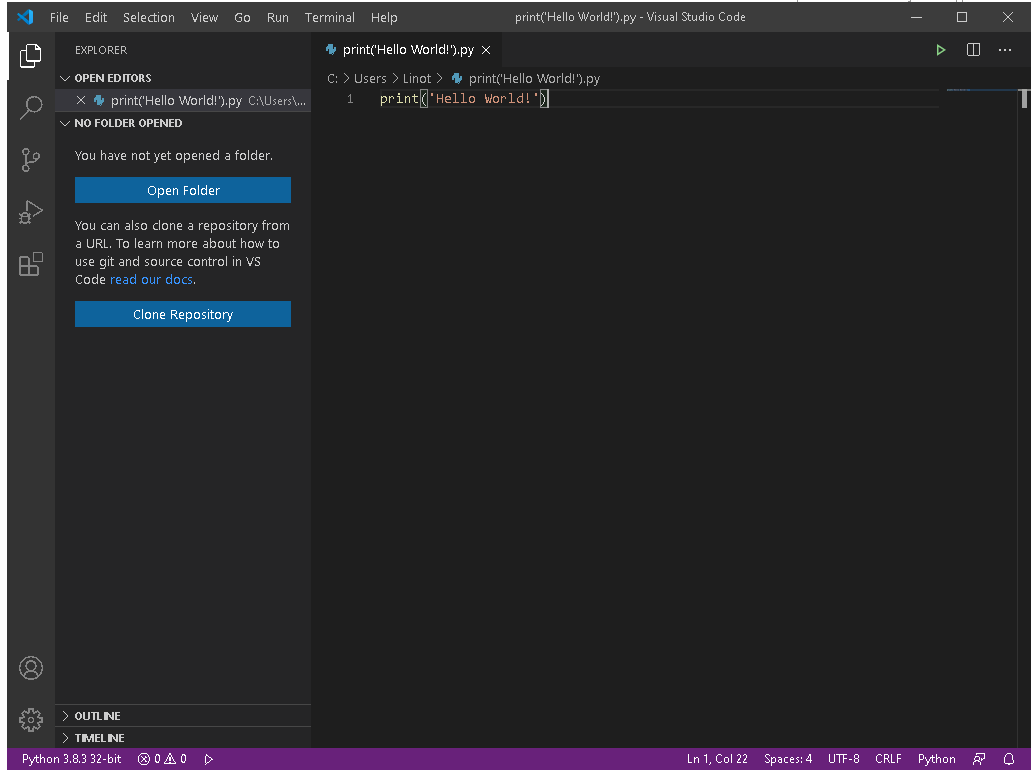The image size is (1035, 777).
Task: Click line number 1 in gutter
Action: [350, 99]
